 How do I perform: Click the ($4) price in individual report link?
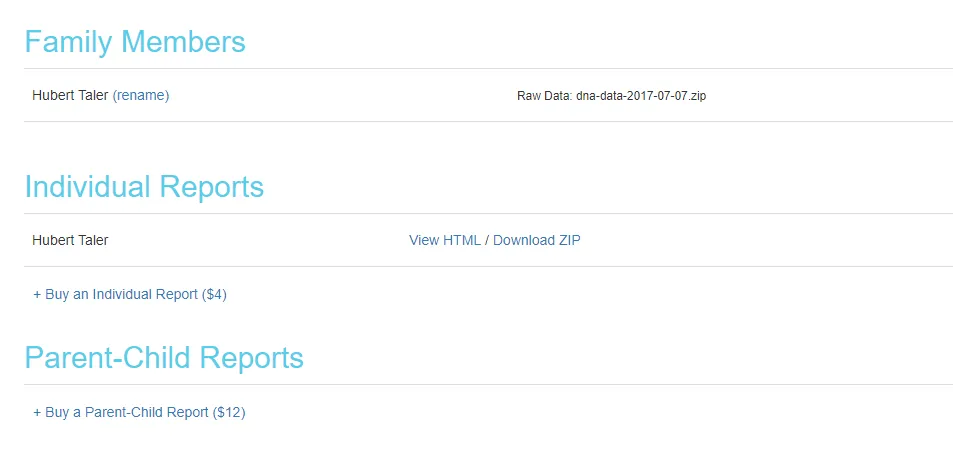[215, 294]
